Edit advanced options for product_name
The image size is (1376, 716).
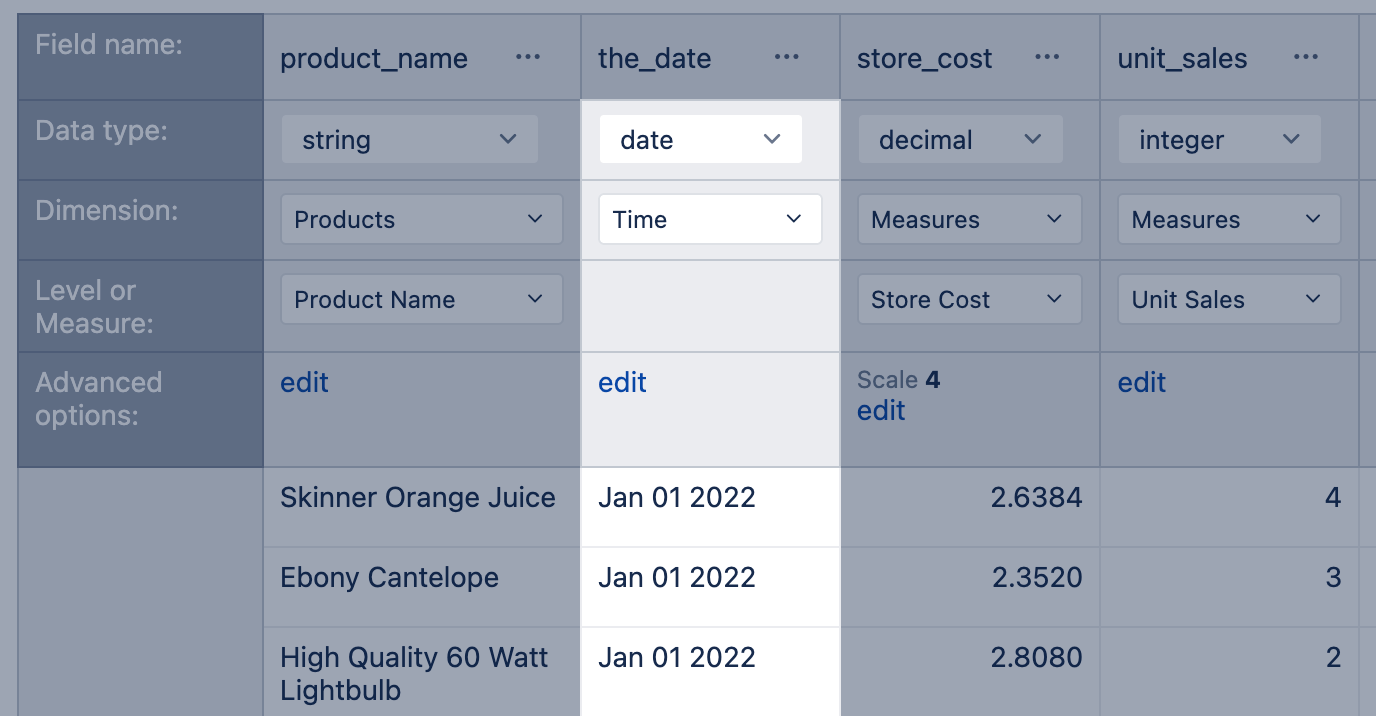pyautogui.click(x=304, y=383)
